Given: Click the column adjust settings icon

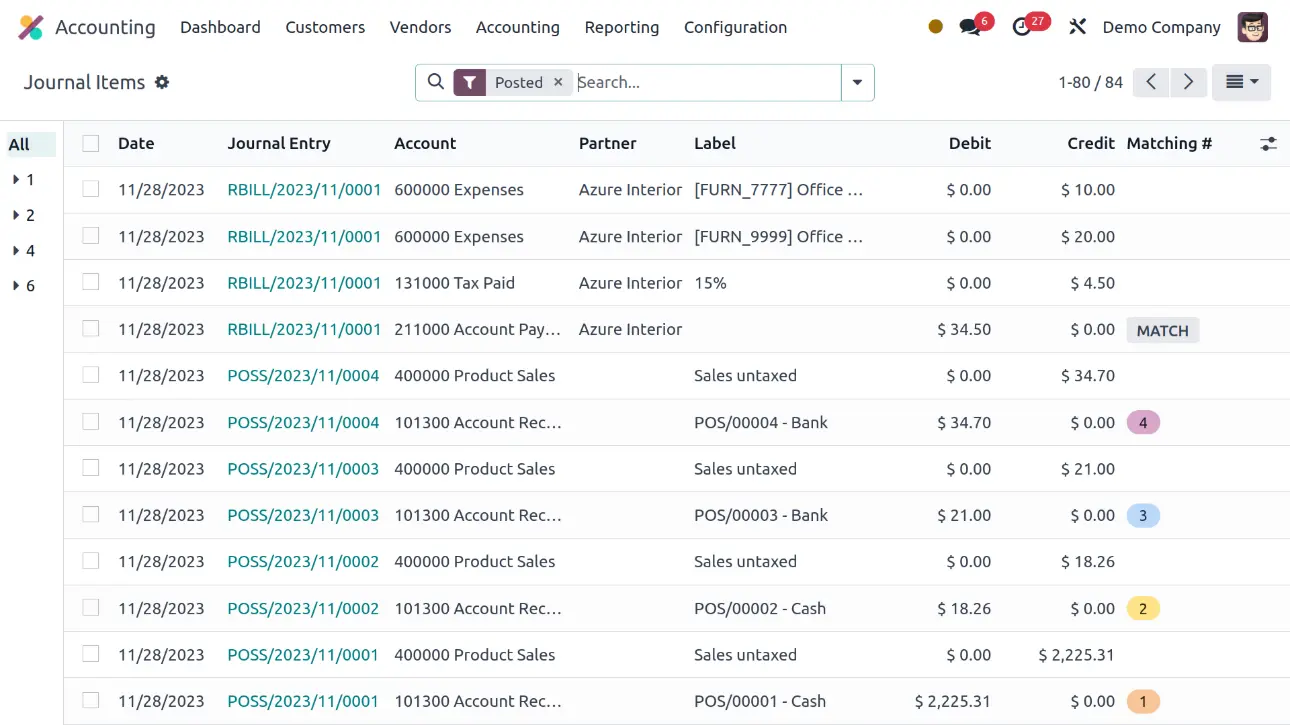Looking at the screenshot, I should tap(1268, 144).
